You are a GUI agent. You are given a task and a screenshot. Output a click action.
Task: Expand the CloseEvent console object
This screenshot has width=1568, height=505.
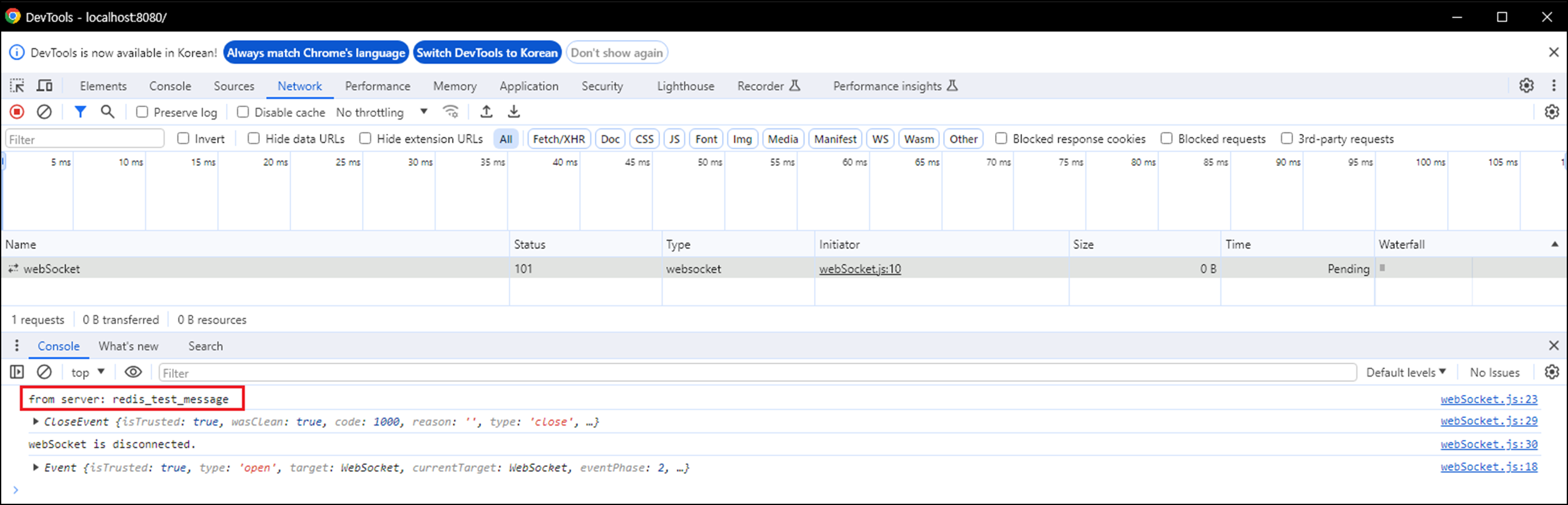[36, 422]
